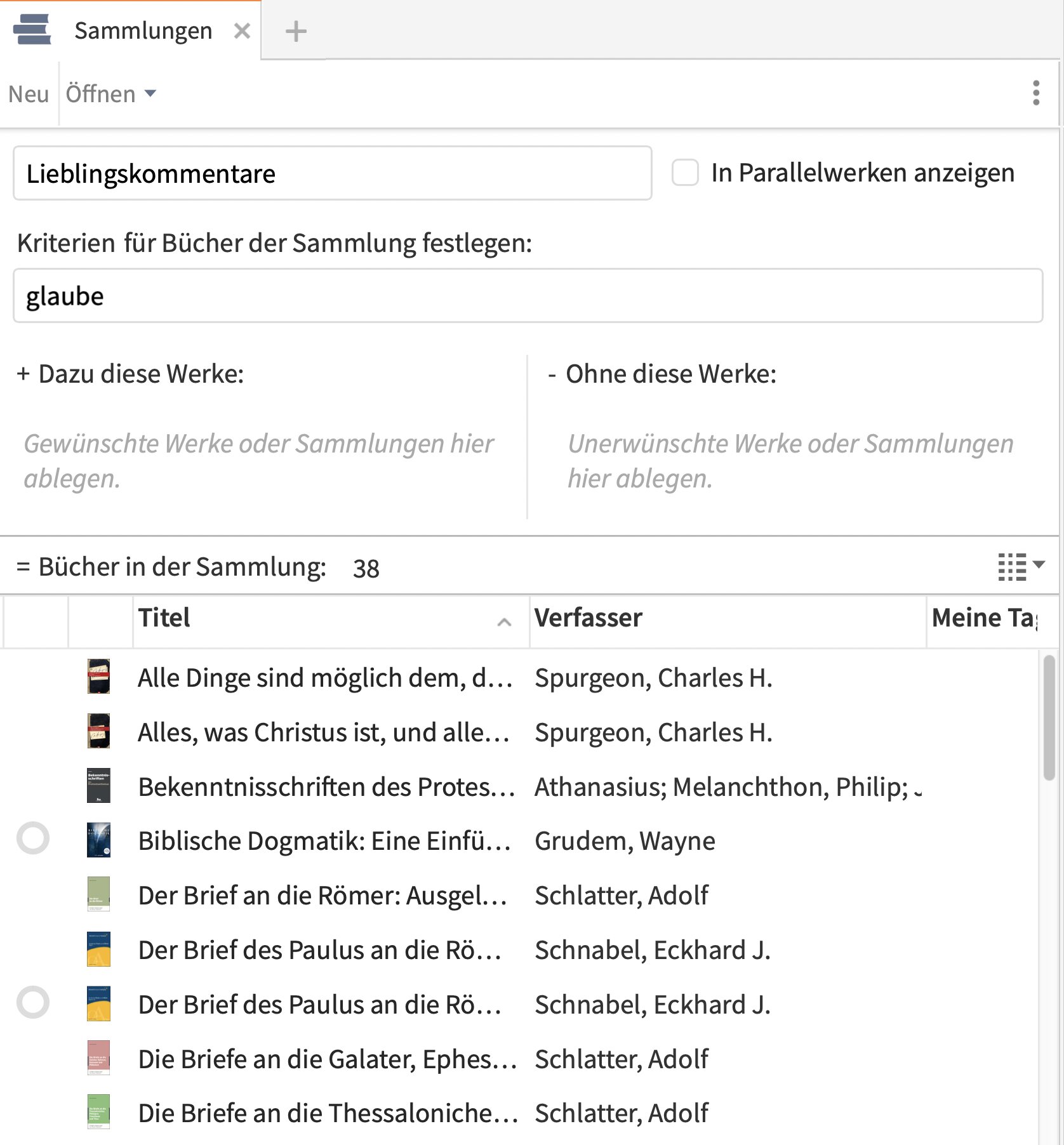Click Der Brief an die Römer cover
1064x1145 pixels.
pos(98,894)
